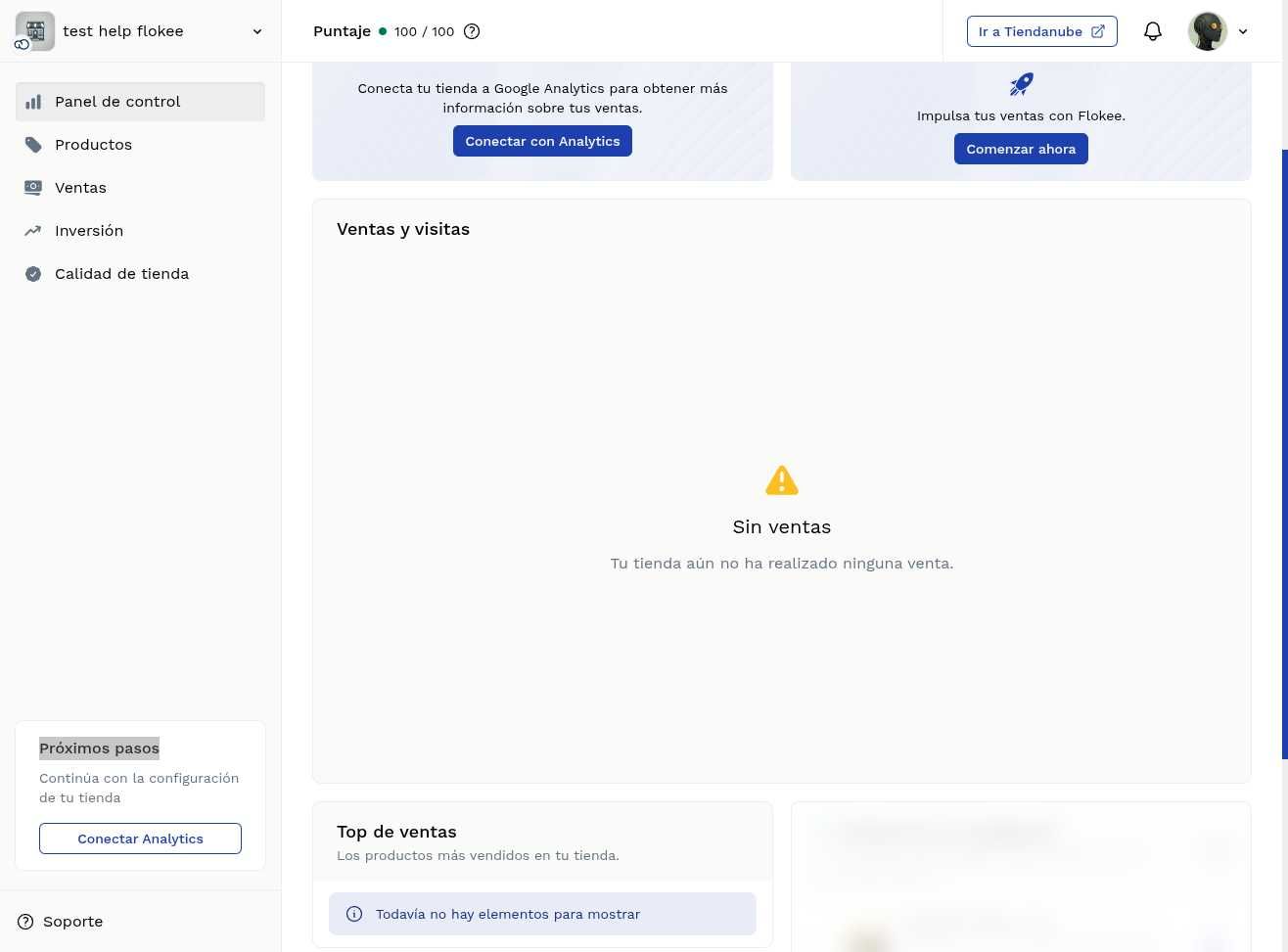Click the Top de ventas heading
This screenshot has width=1288, height=952.
396,832
